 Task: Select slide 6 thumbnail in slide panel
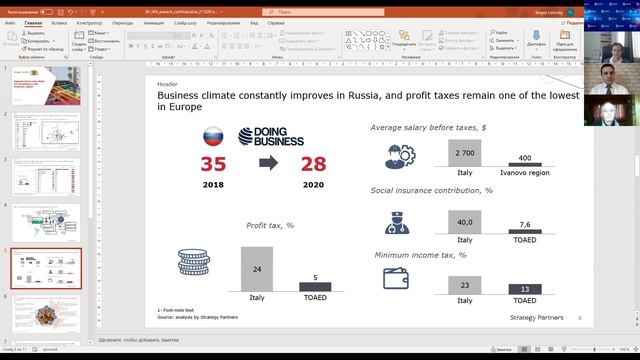pyautogui.click(x=46, y=315)
